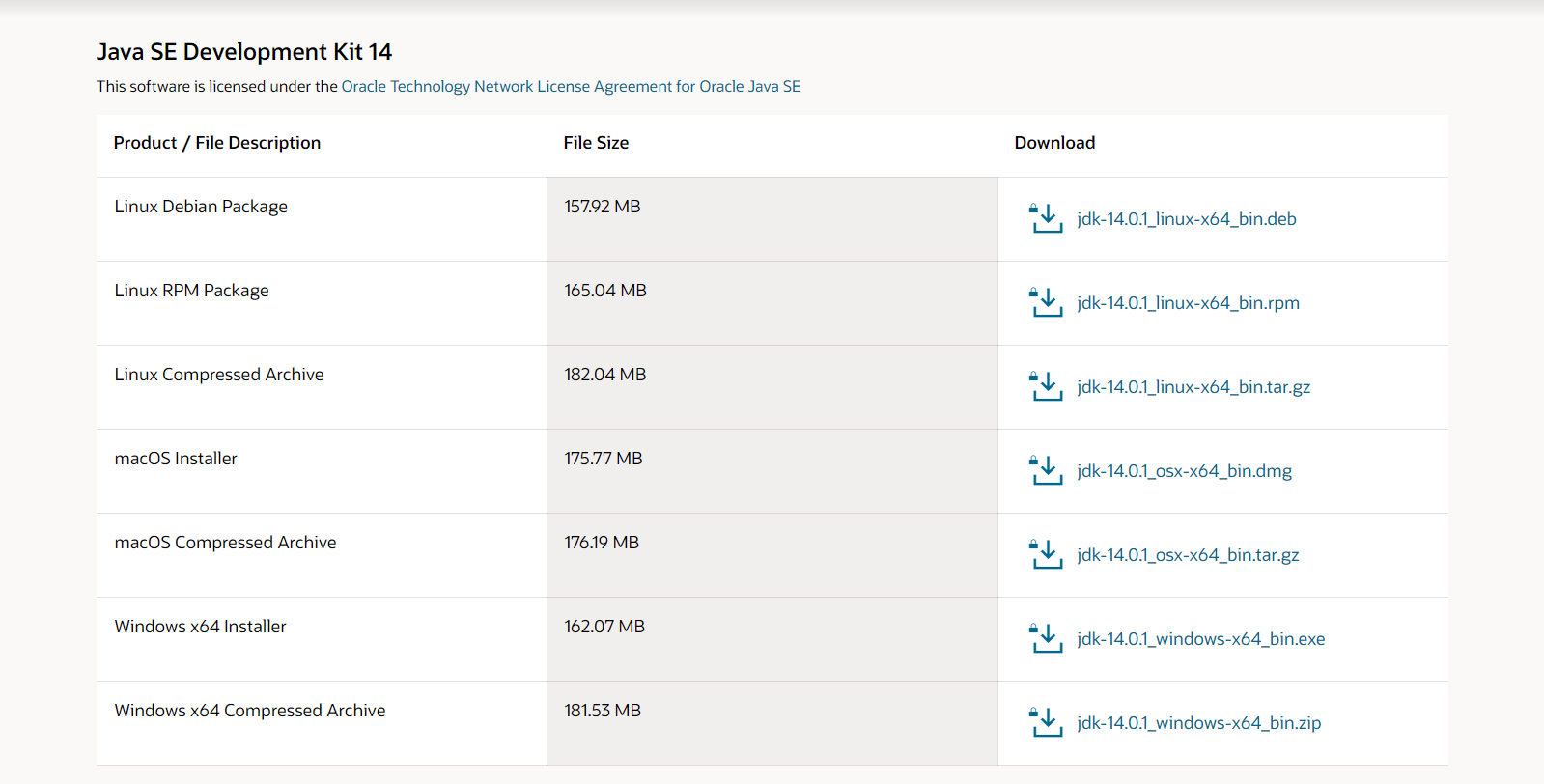Click download icon for Linux Compressed Archive
1544x784 pixels.
tap(1047, 386)
